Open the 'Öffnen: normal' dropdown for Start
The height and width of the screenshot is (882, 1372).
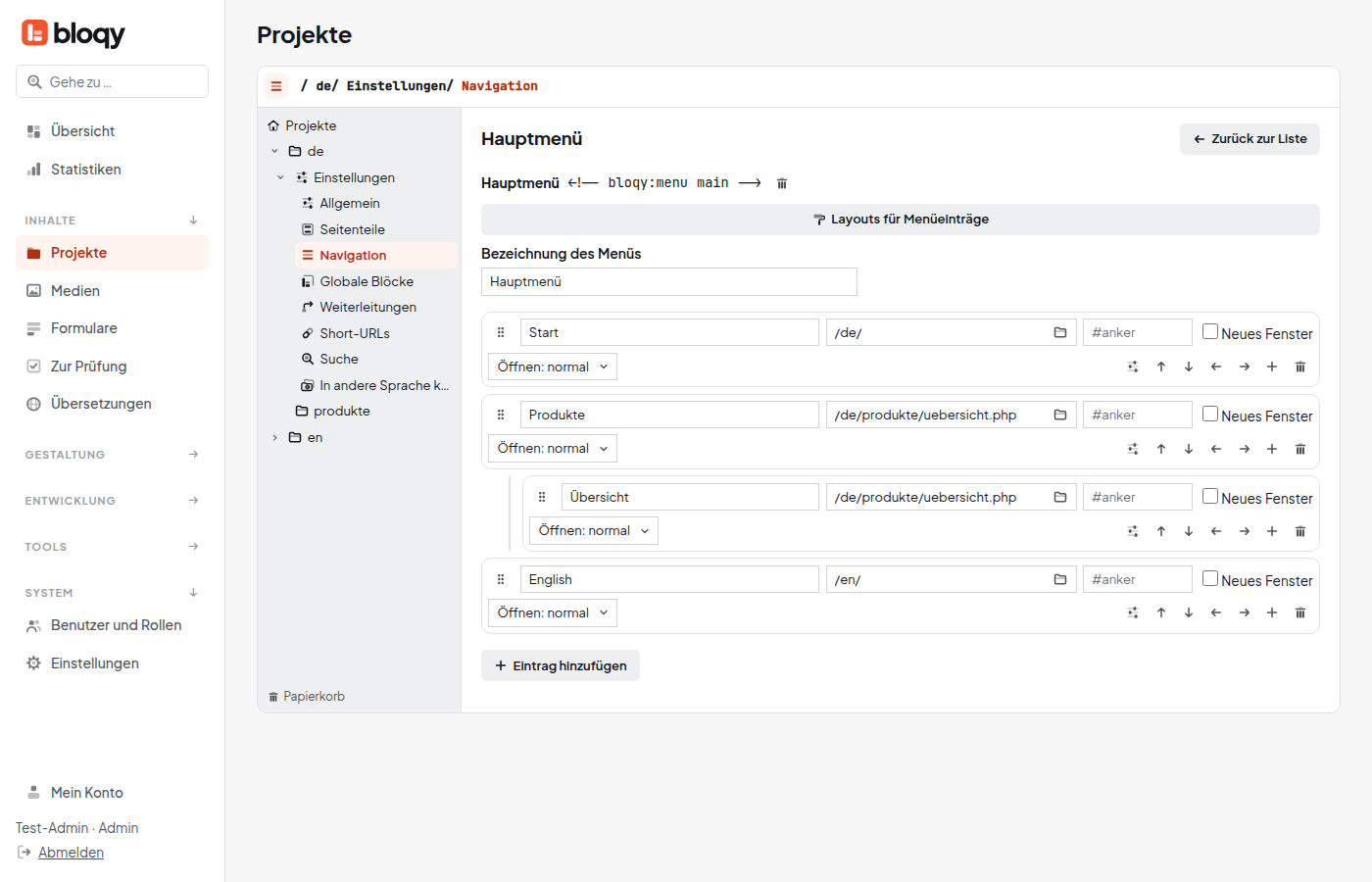553,367
